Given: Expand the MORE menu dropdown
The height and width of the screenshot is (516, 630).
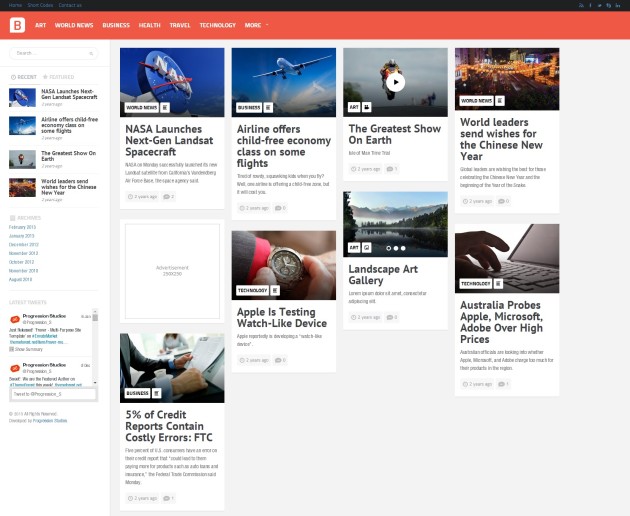Looking at the screenshot, I should 256,25.
